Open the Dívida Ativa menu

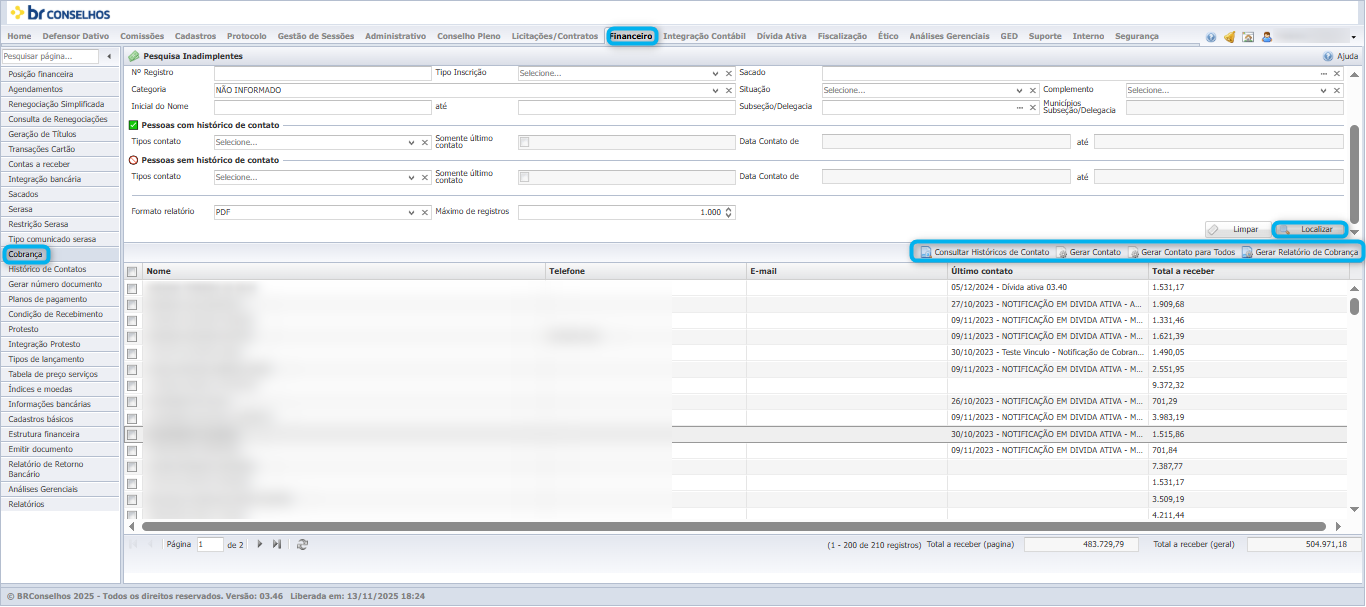(781, 36)
